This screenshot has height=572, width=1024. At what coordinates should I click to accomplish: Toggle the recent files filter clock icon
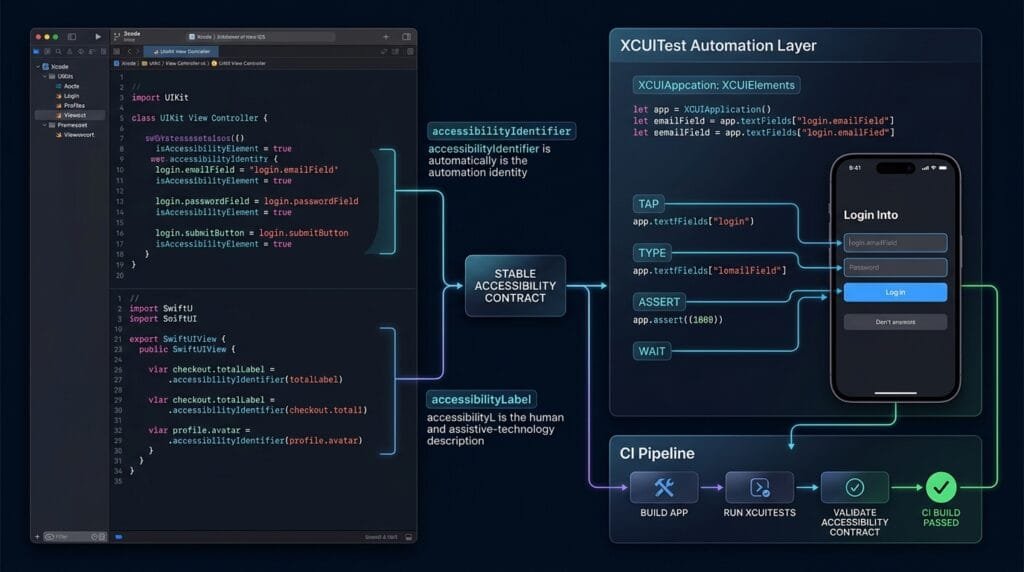[94, 537]
